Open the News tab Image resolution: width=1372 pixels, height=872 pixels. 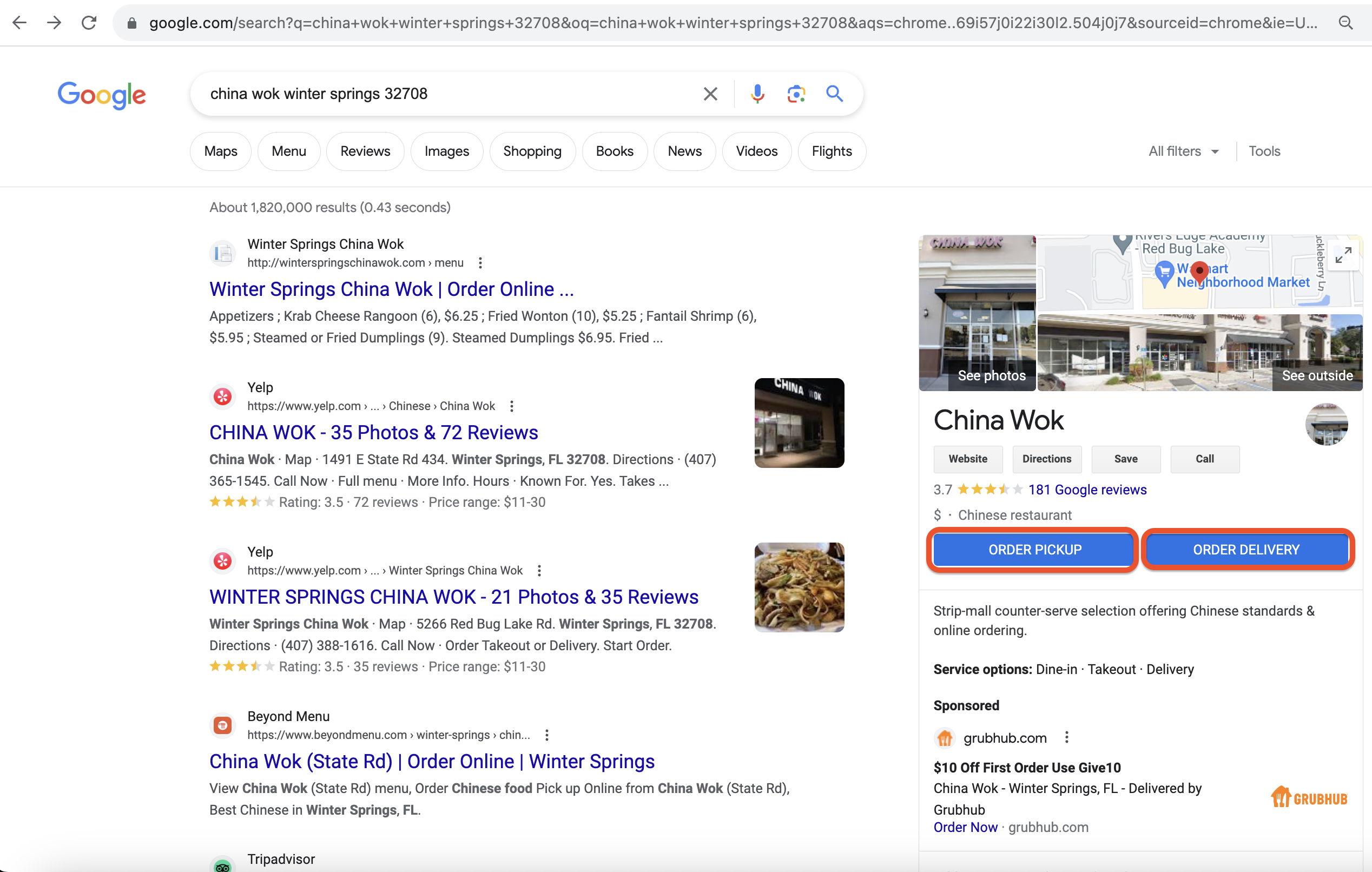(x=684, y=151)
